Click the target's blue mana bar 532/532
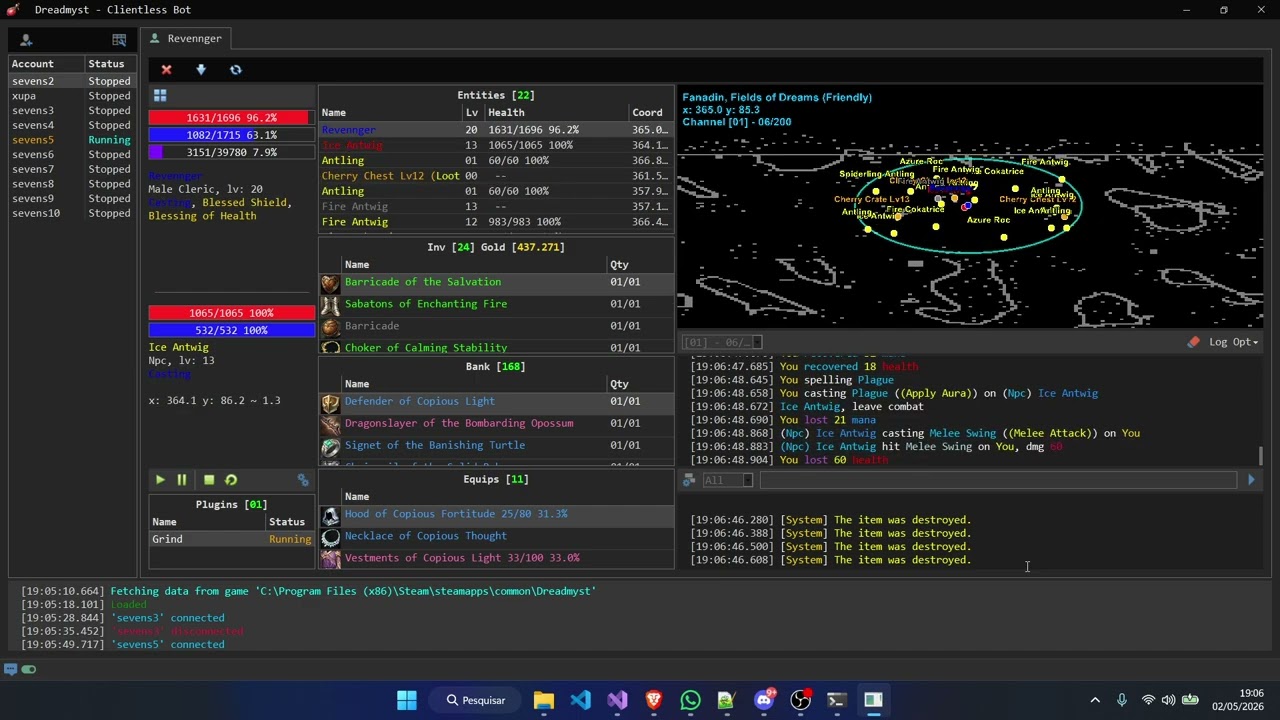 point(231,330)
